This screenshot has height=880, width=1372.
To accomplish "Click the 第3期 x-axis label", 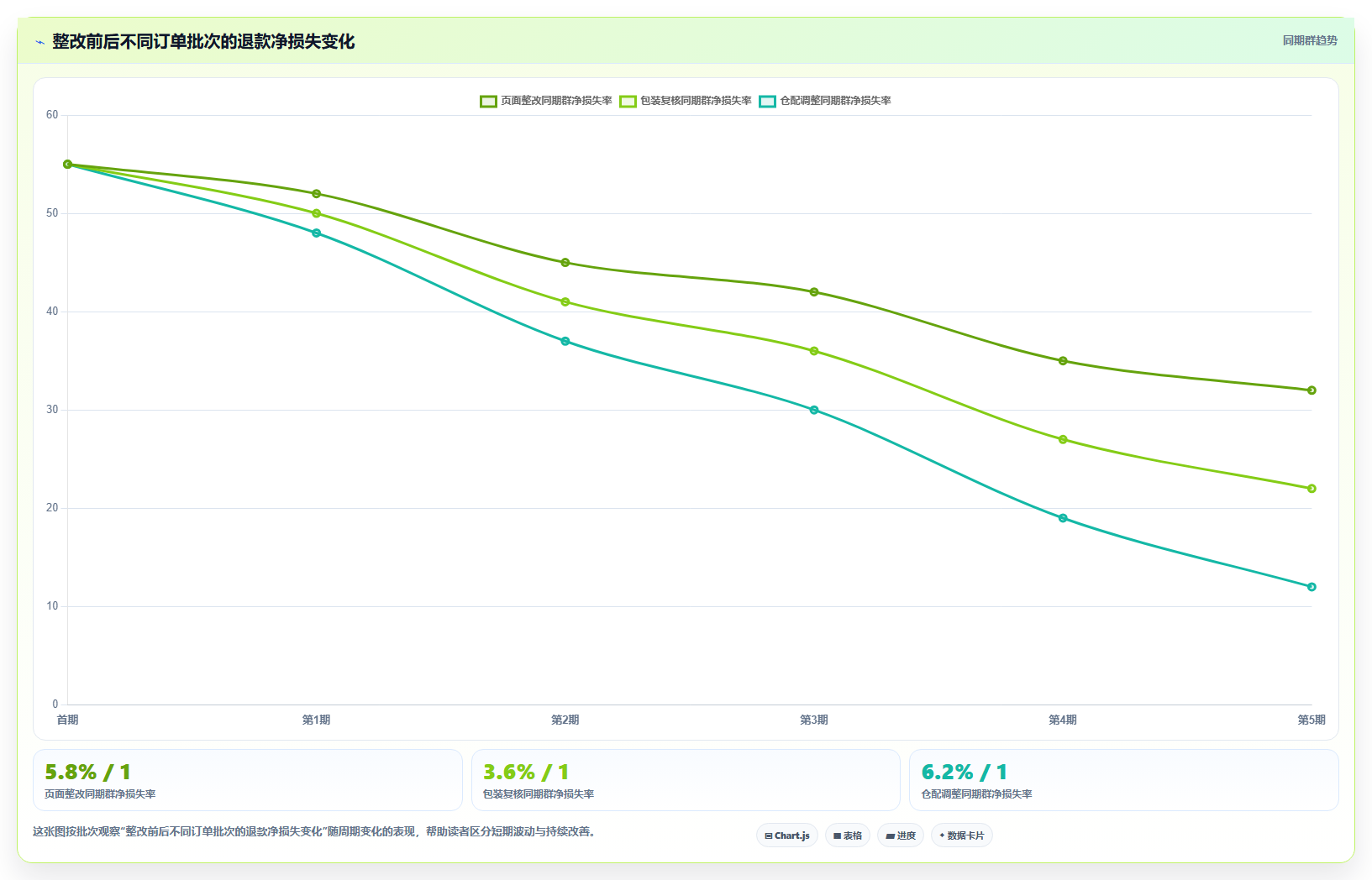I will pyautogui.click(x=814, y=720).
